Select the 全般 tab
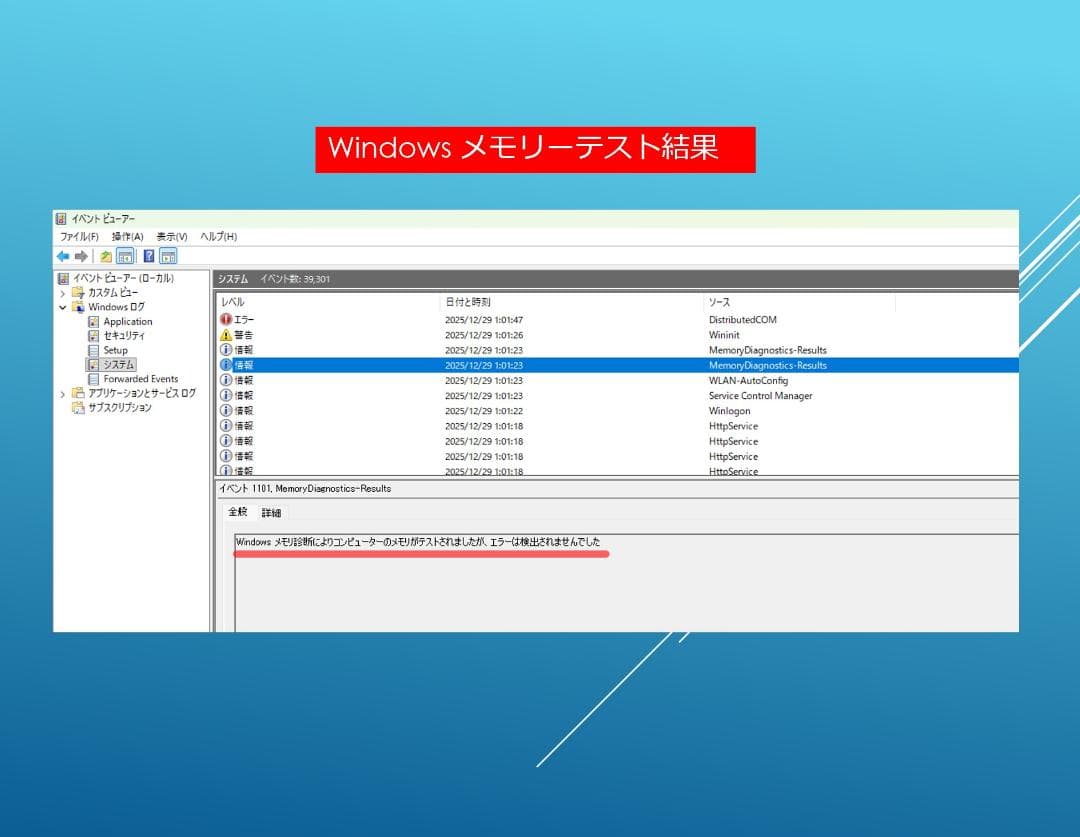Image resolution: width=1080 pixels, height=837 pixels. click(238, 512)
